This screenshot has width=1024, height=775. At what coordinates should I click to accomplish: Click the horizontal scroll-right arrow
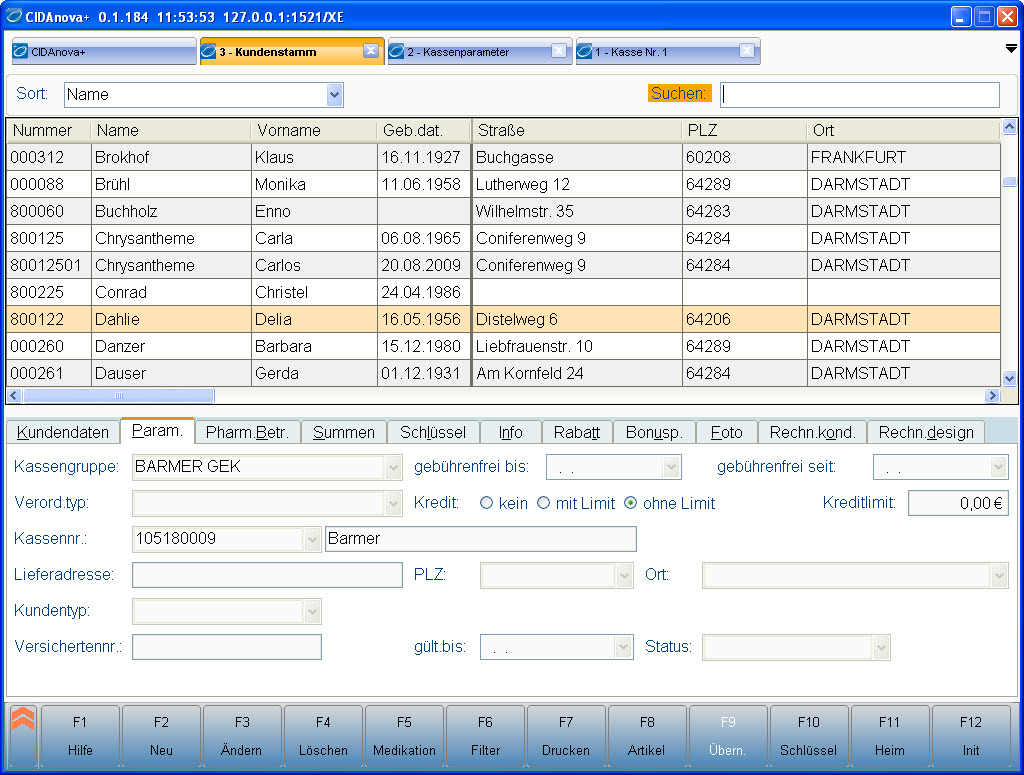(993, 395)
